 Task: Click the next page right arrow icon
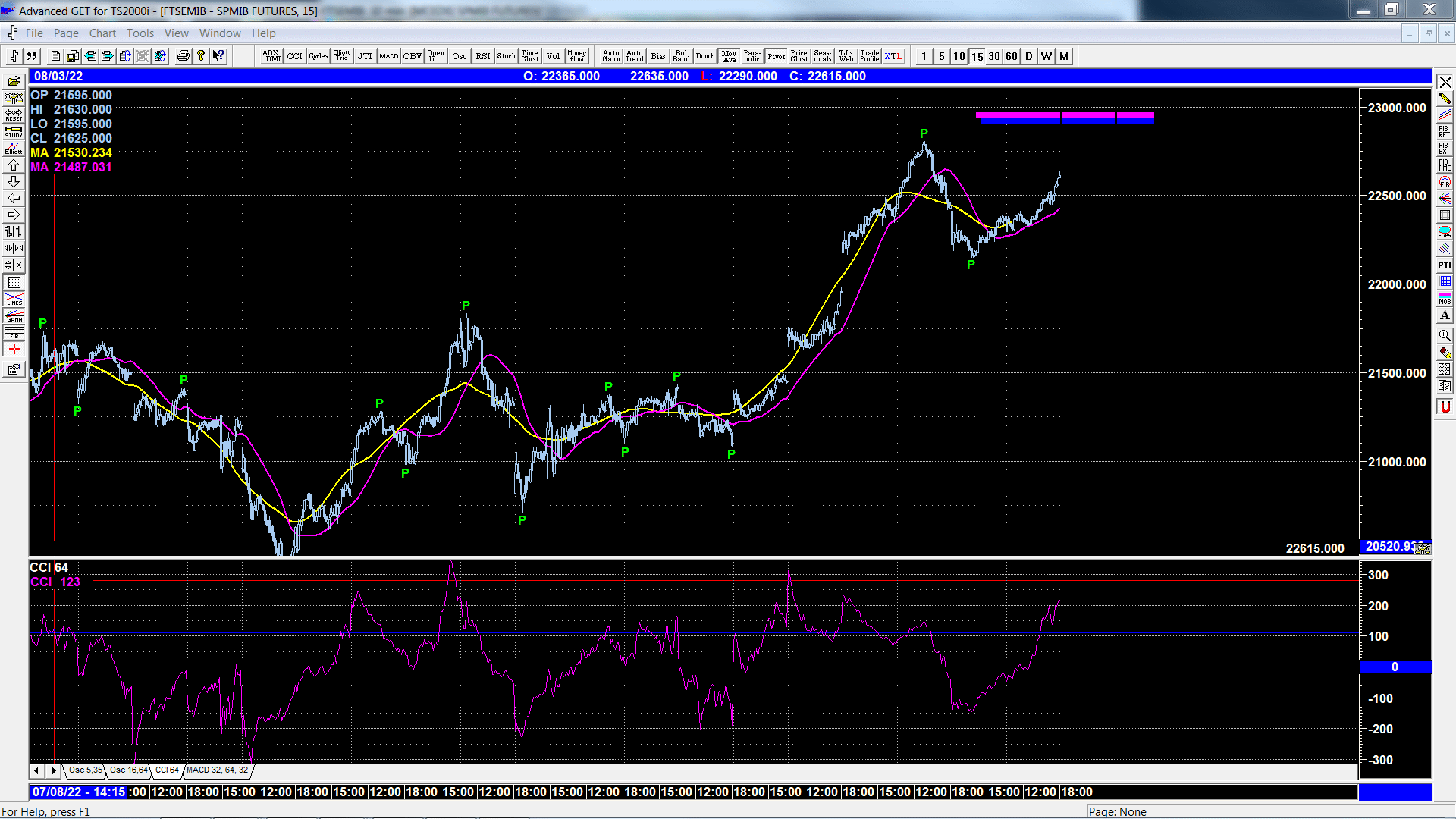coord(108,56)
